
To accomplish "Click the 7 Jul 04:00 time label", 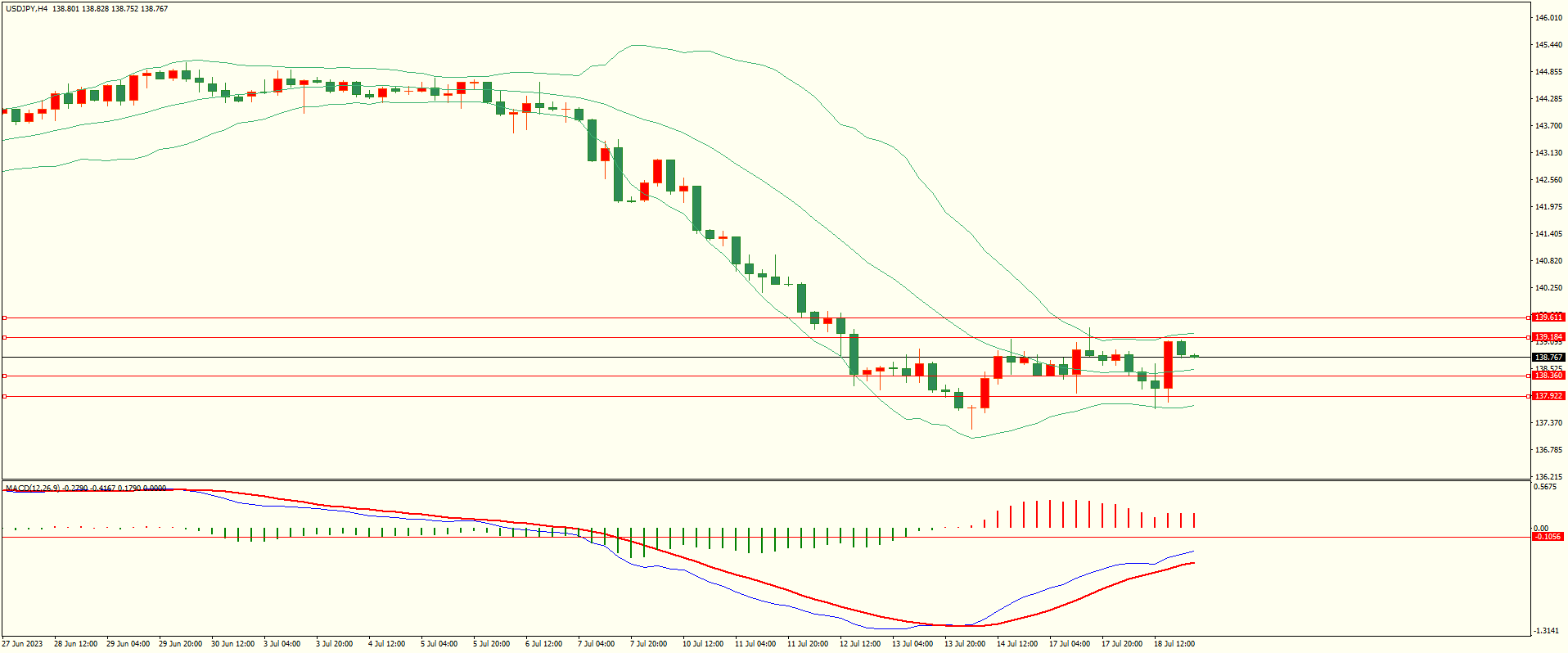I will pyautogui.click(x=597, y=644).
